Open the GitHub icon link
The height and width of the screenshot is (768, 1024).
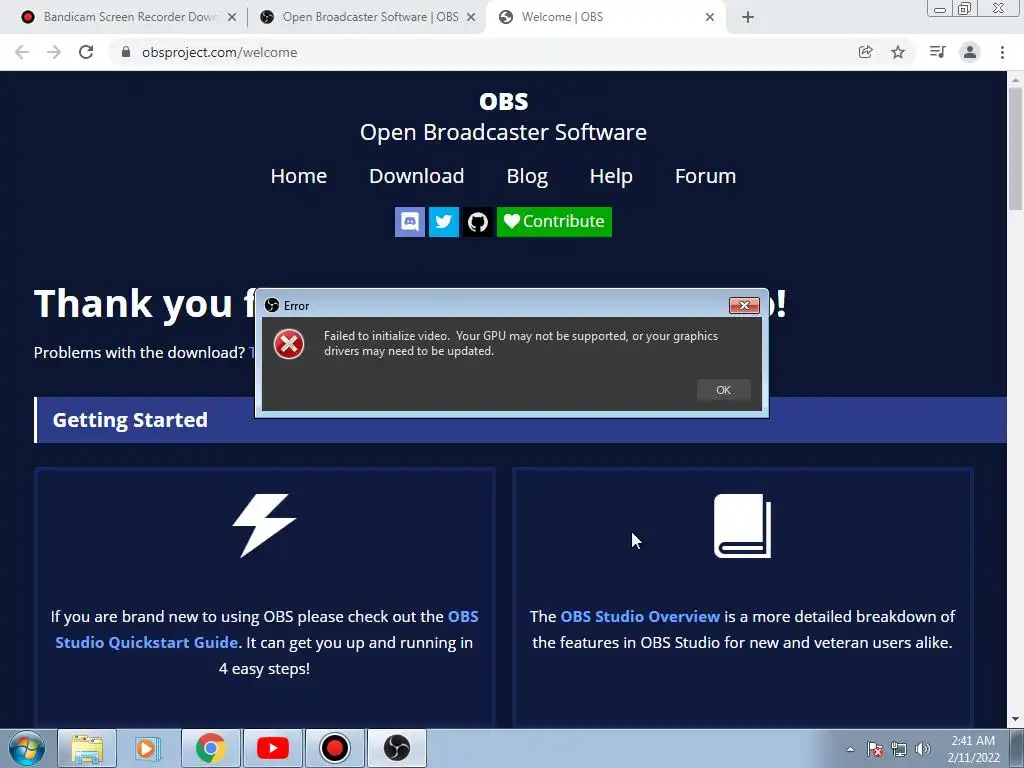477,221
